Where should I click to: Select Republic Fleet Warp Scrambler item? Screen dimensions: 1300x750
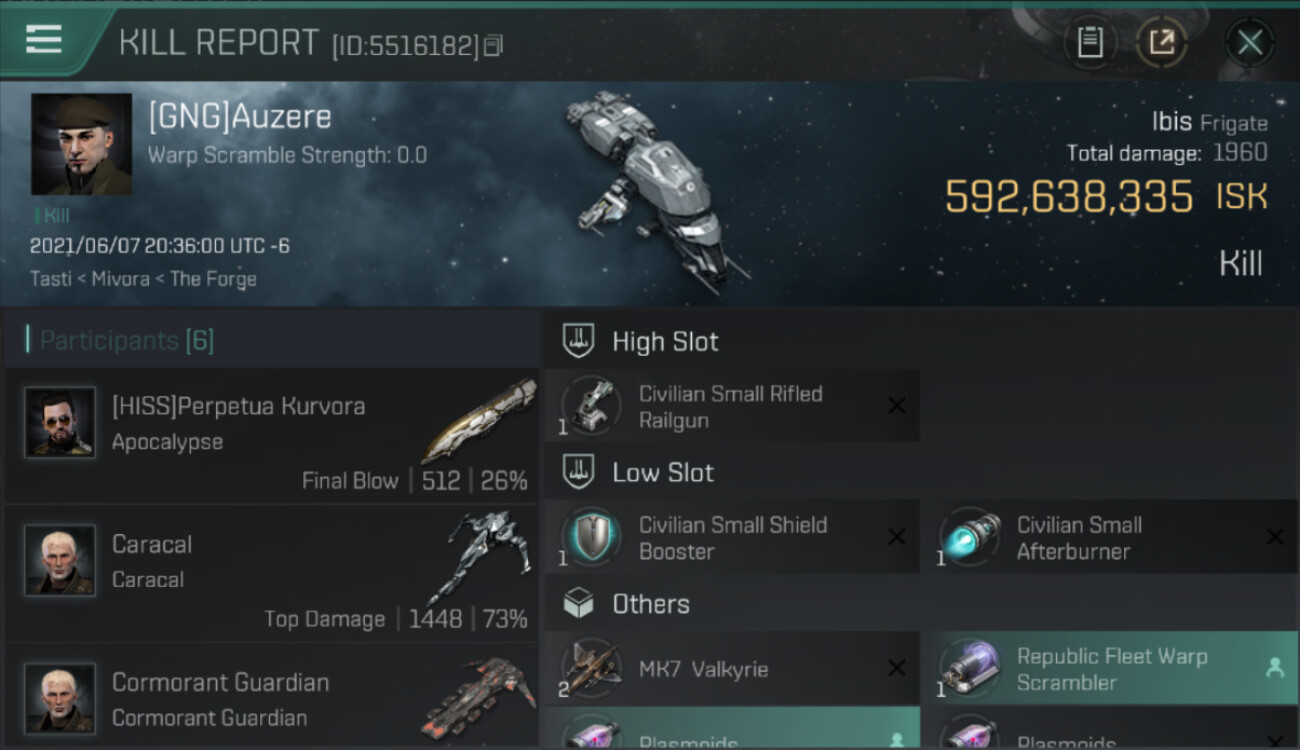tap(1110, 668)
